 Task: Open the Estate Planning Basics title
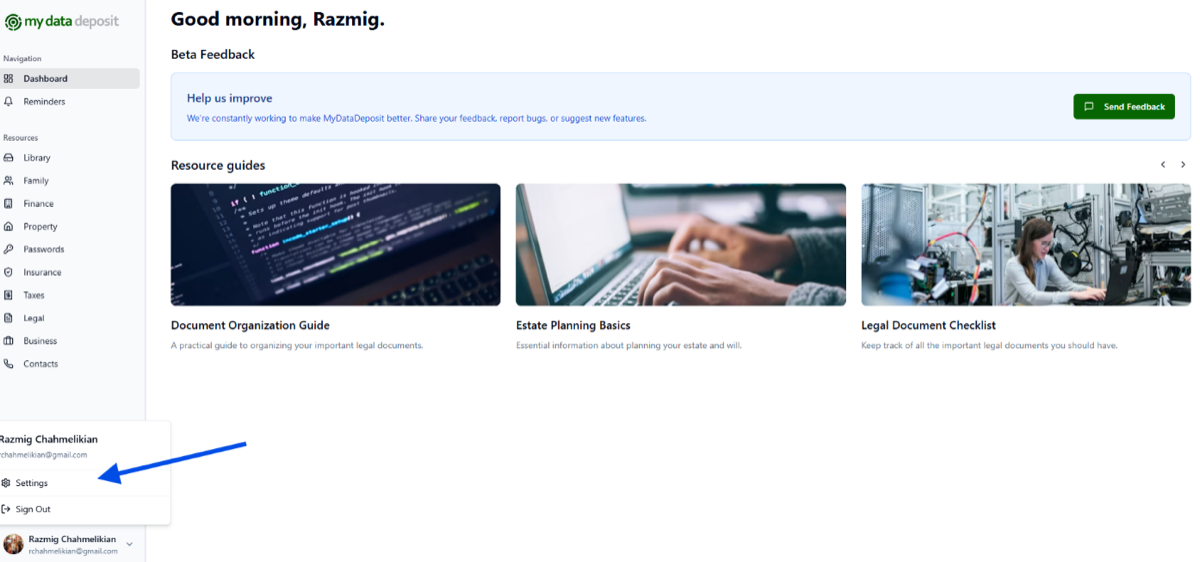coord(573,326)
